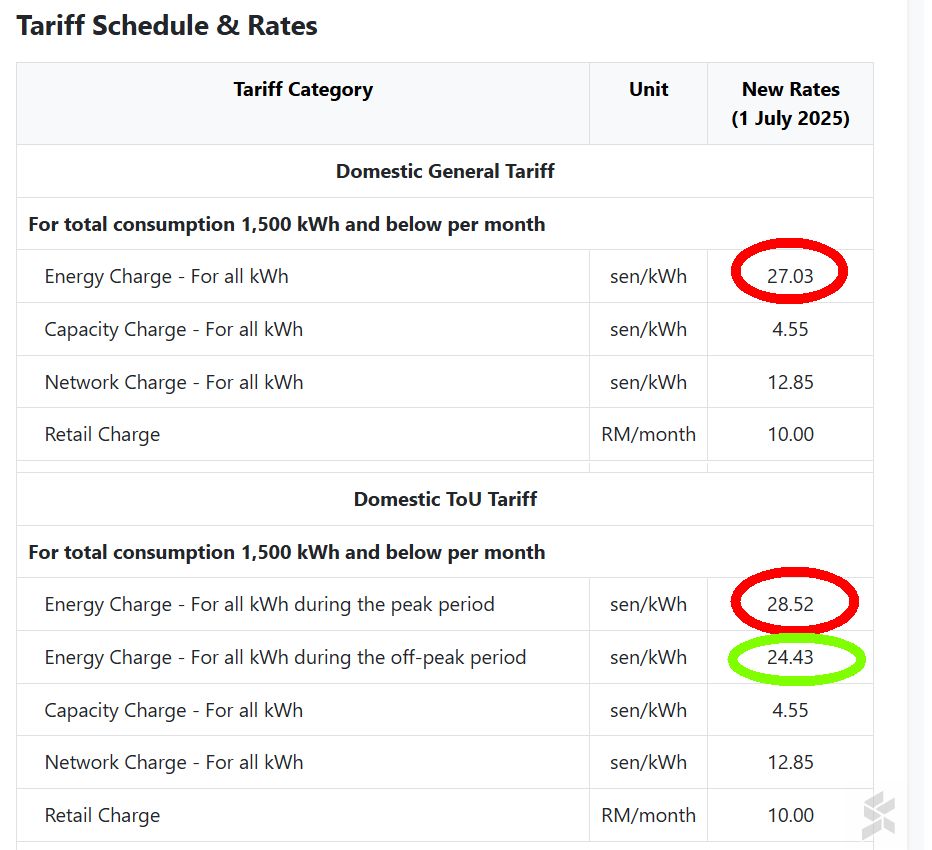This screenshot has height=850, width=932.
Task: Select the Tariff Category column header
Action: click(x=303, y=89)
